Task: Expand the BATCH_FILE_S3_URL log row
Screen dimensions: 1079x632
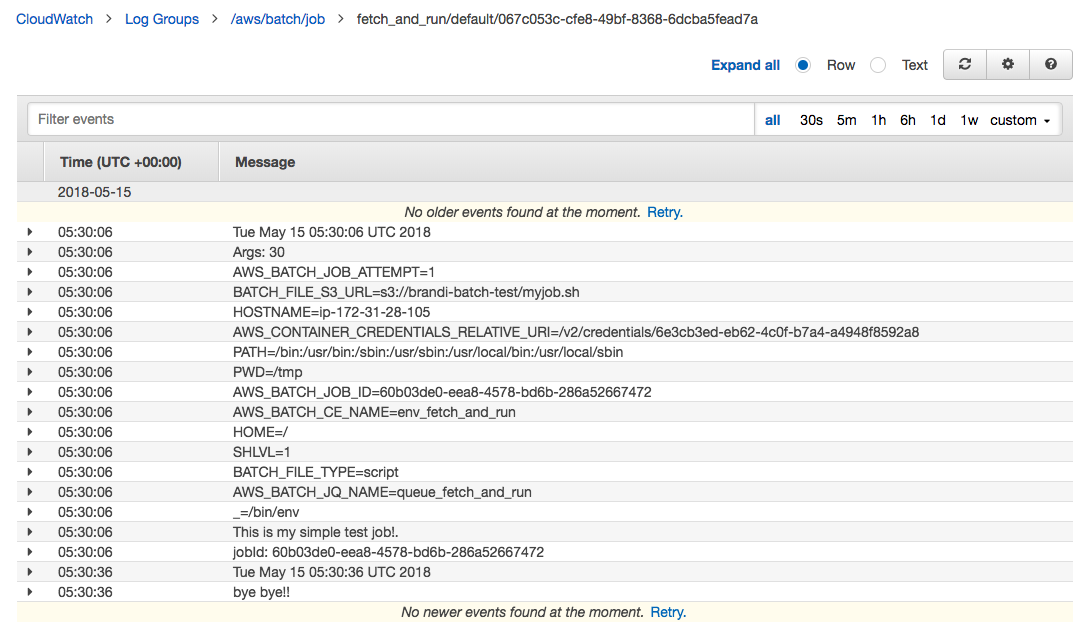Action: [x=30, y=292]
